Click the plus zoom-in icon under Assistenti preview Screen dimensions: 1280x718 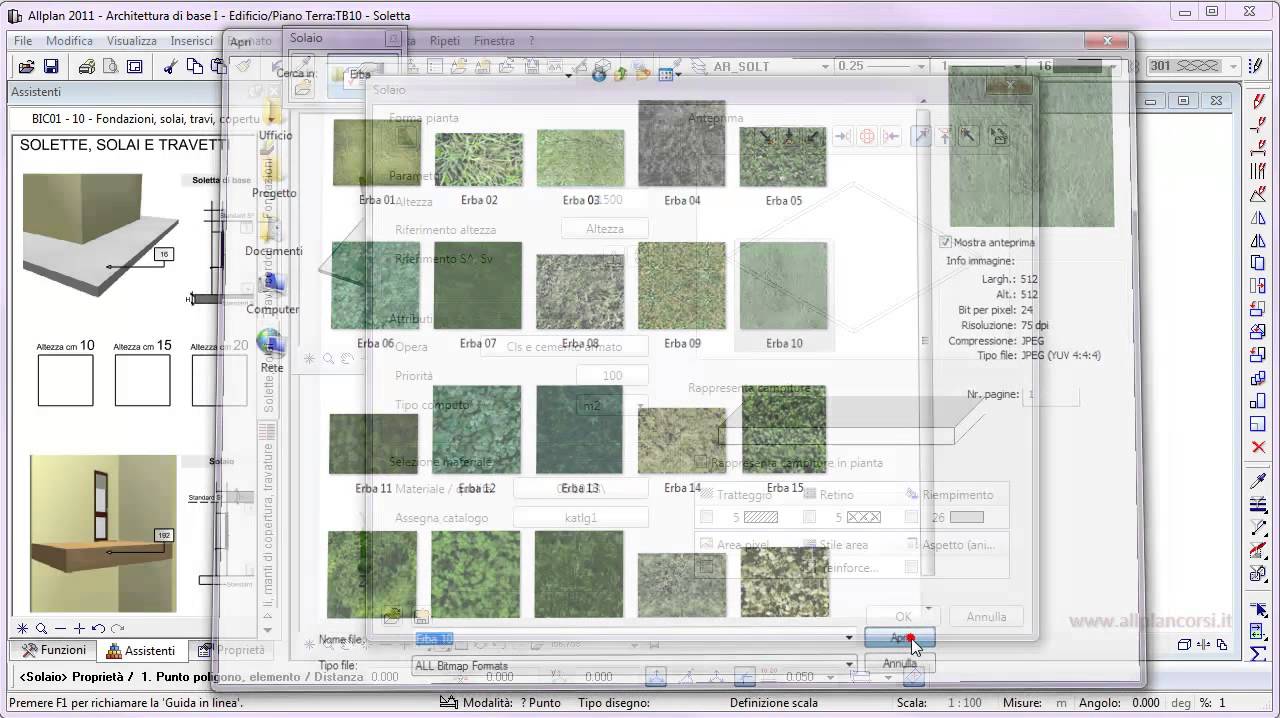click(79, 629)
